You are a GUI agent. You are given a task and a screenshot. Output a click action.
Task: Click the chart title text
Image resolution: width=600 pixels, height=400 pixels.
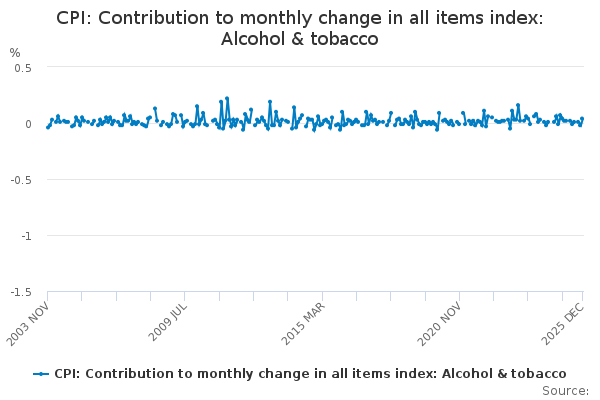[x=300, y=29]
